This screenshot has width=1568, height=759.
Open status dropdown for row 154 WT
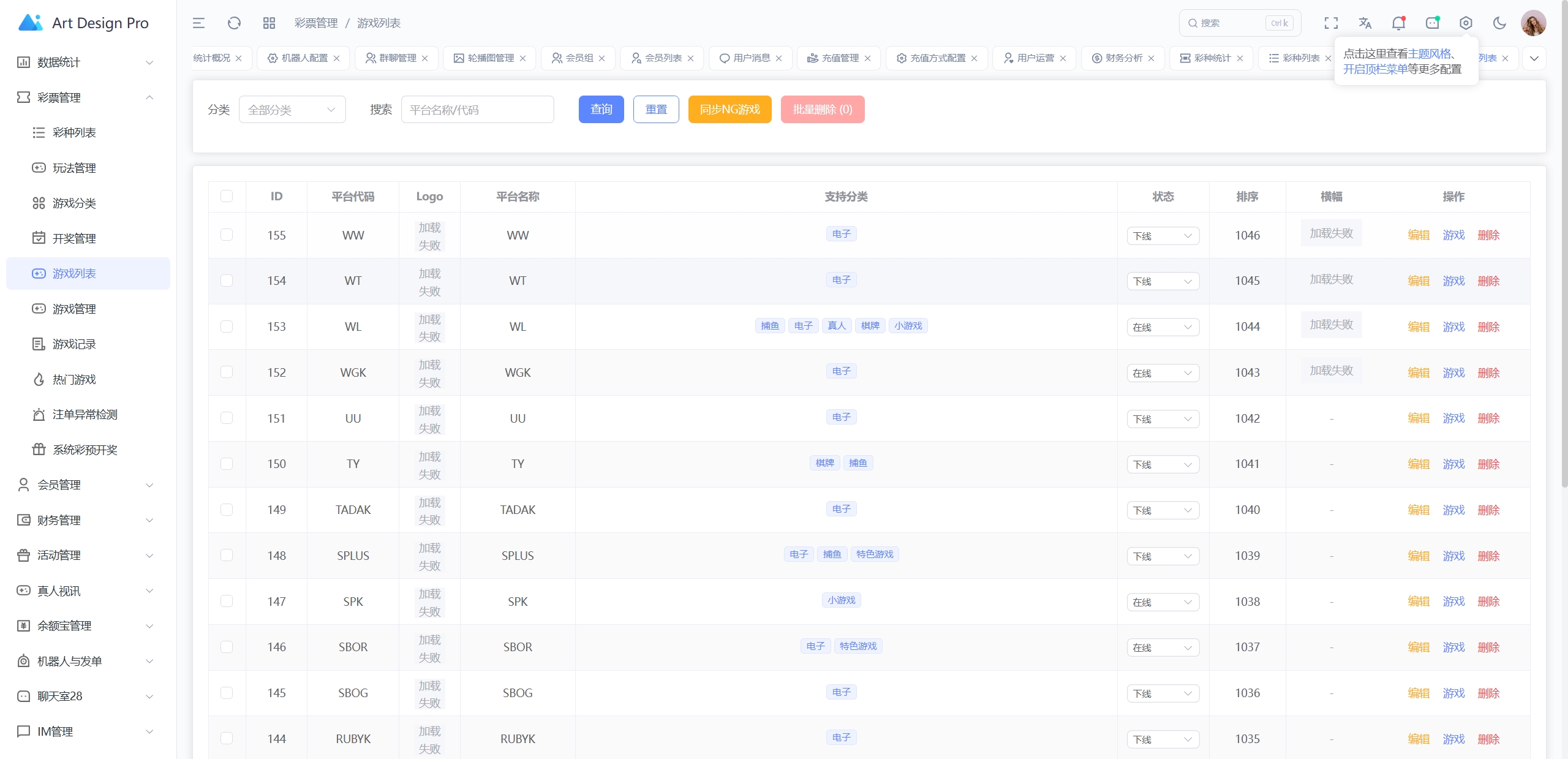click(x=1163, y=281)
